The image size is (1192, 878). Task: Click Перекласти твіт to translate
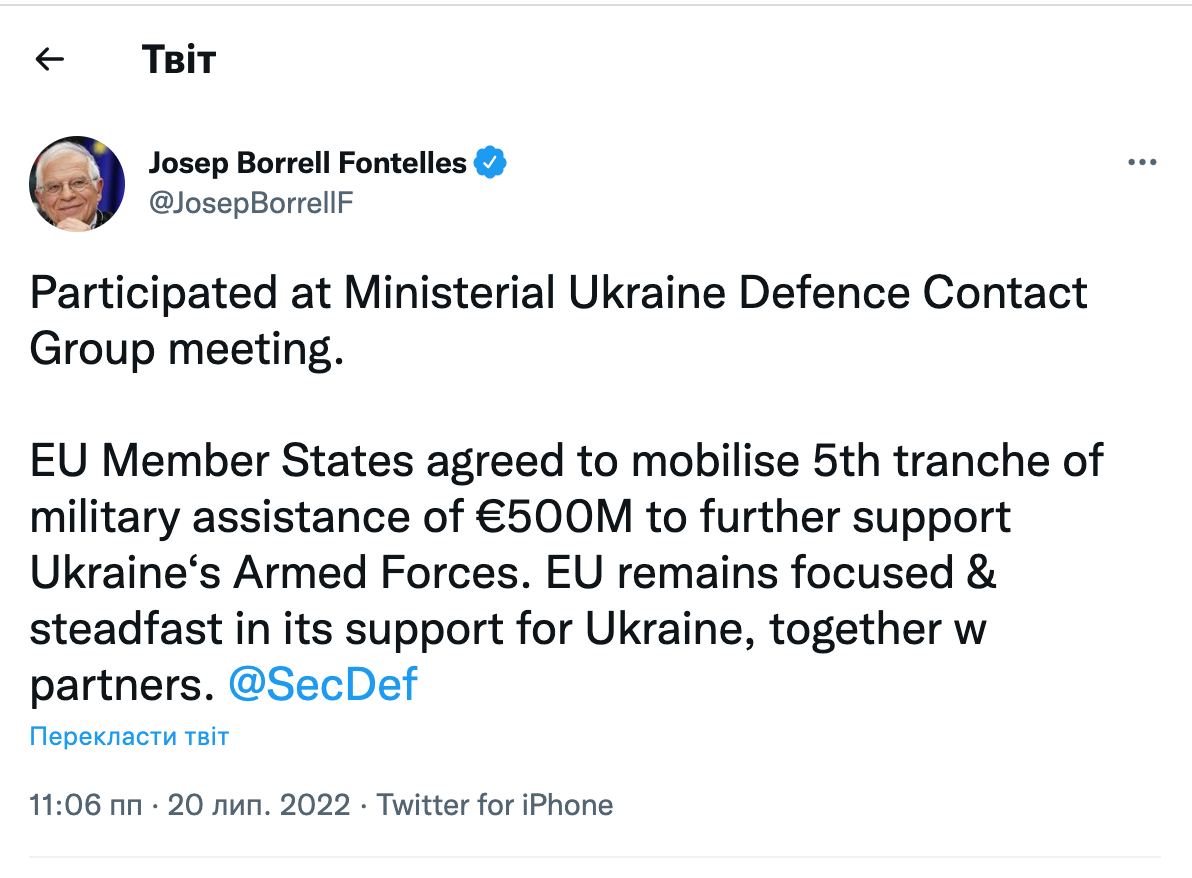coord(129,738)
